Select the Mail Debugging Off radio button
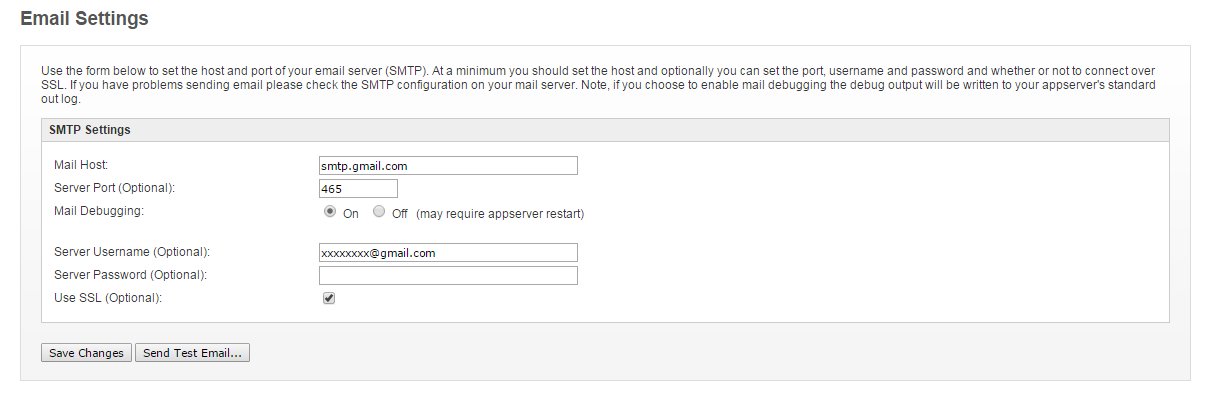This screenshot has width=1210, height=408. (378, 212)
